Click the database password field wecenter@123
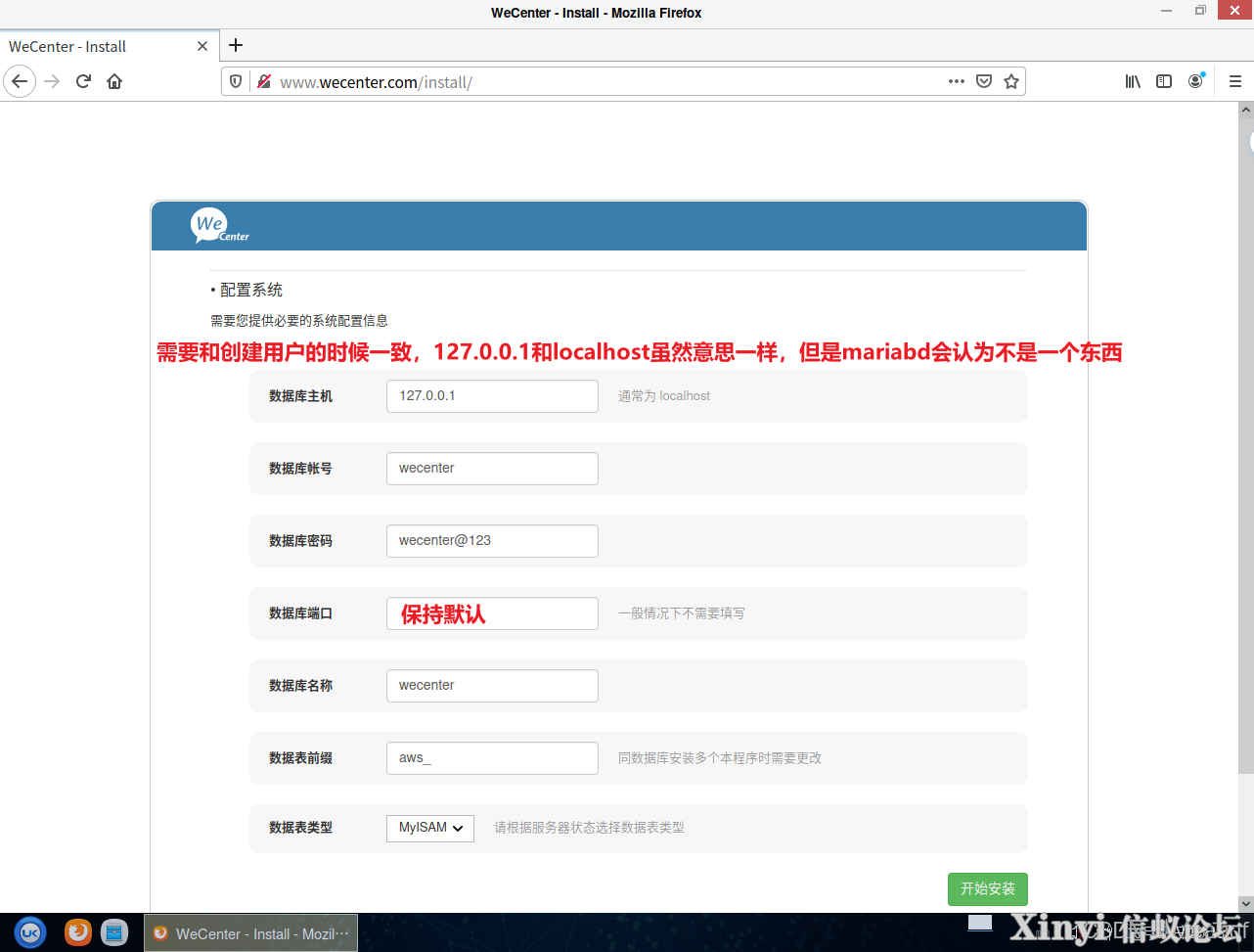Viewport: 1254px width, 952px height. (492, 541)
